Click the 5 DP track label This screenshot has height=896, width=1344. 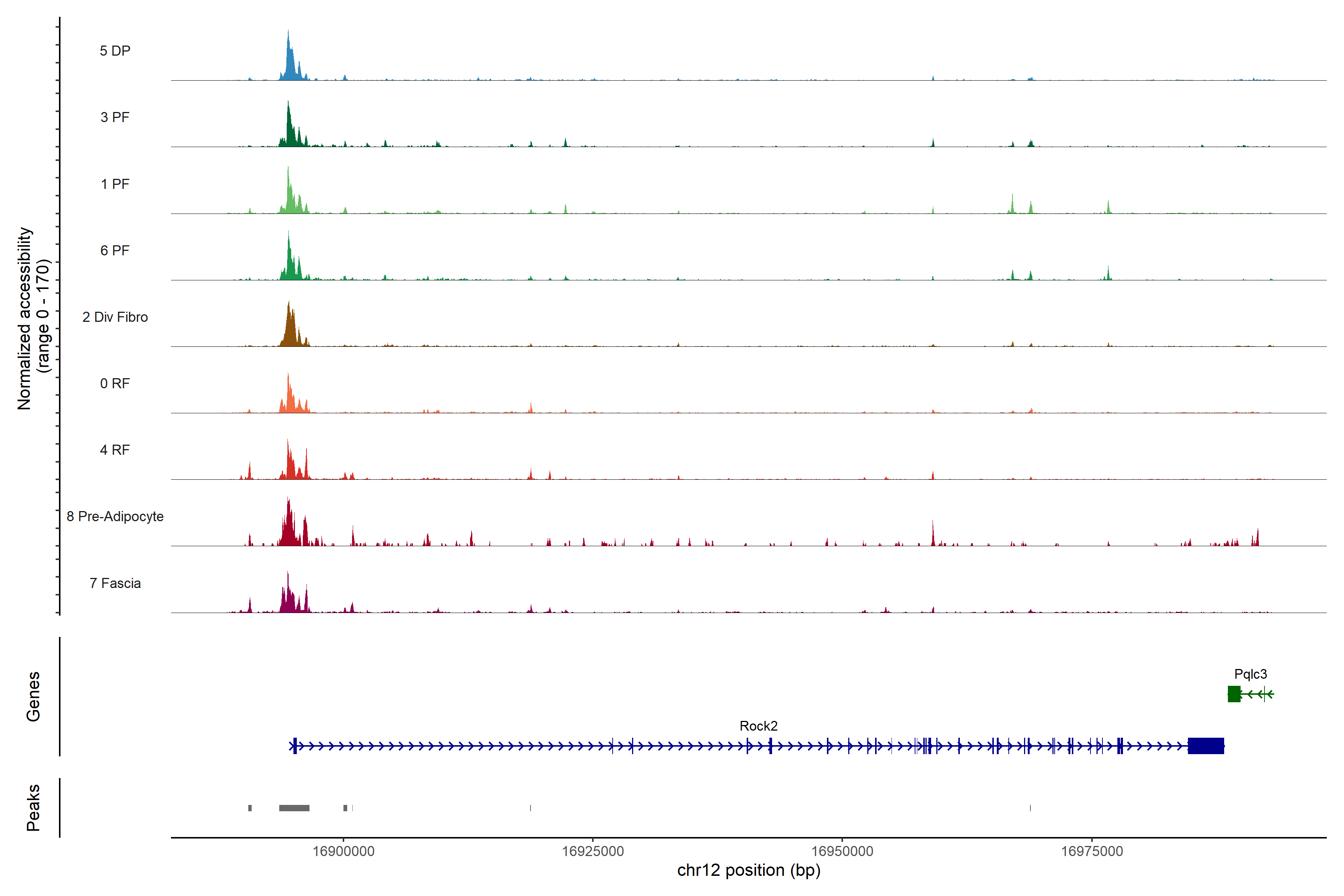[x=115, y=51]
